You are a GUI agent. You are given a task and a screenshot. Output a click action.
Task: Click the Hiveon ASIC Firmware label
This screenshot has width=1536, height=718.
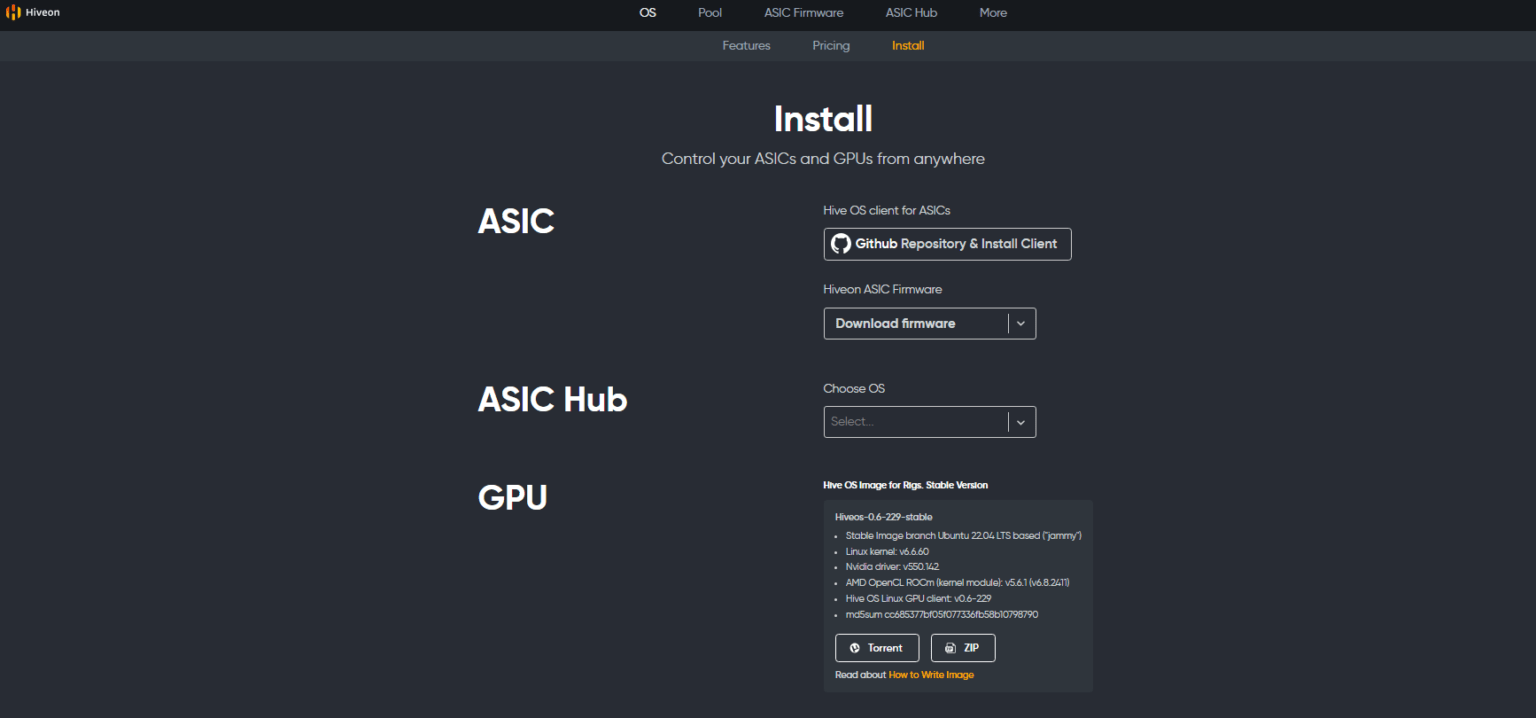tap(882, 289)
